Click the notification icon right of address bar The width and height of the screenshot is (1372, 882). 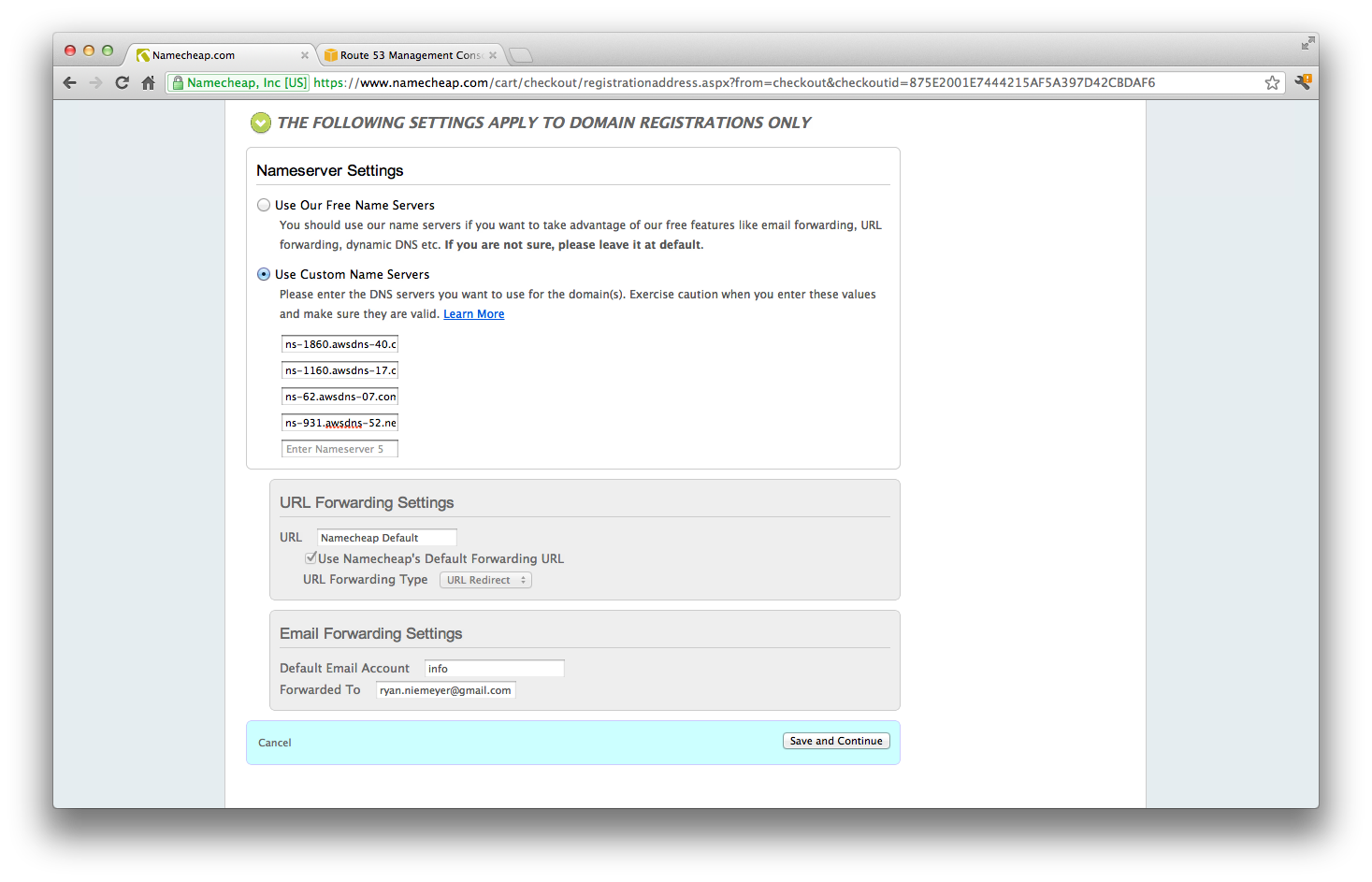[1302, 82]
